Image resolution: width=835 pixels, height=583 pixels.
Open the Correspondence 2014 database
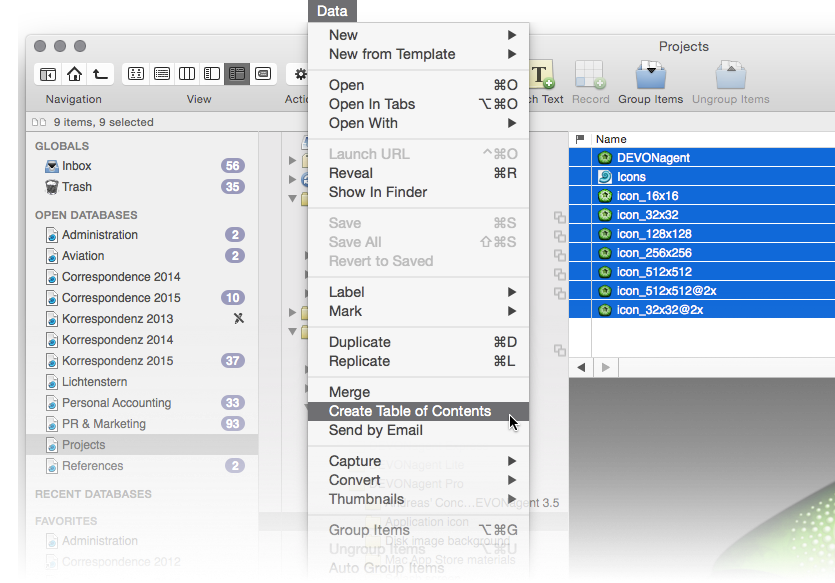pos(142,277)
